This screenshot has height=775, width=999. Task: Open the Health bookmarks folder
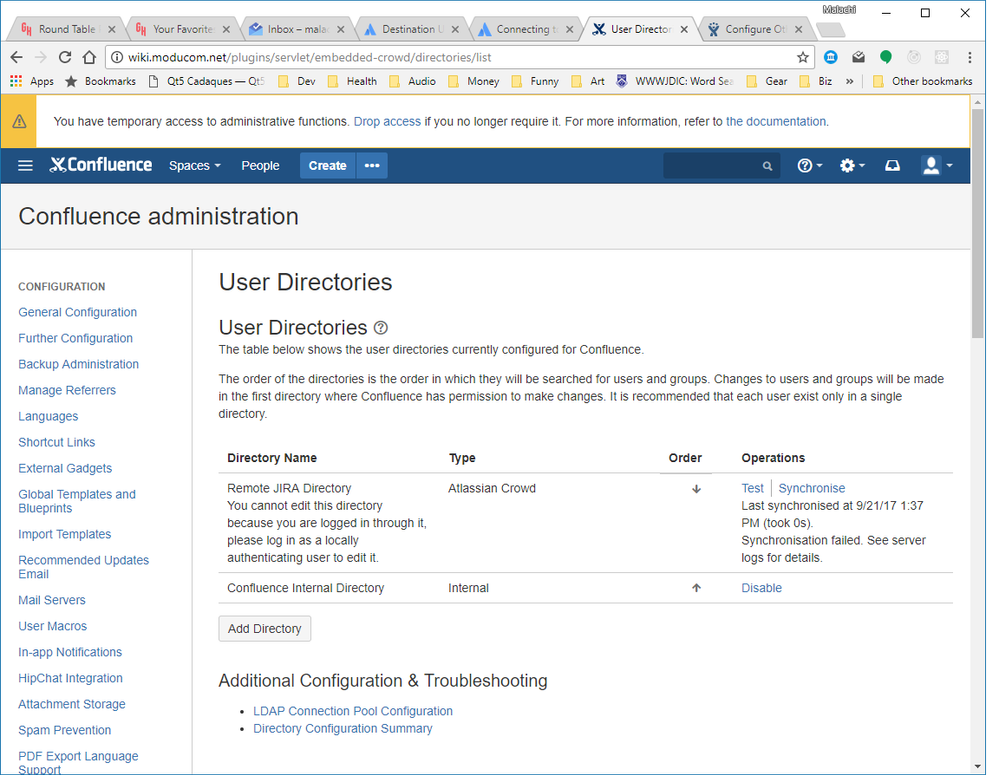352,82
